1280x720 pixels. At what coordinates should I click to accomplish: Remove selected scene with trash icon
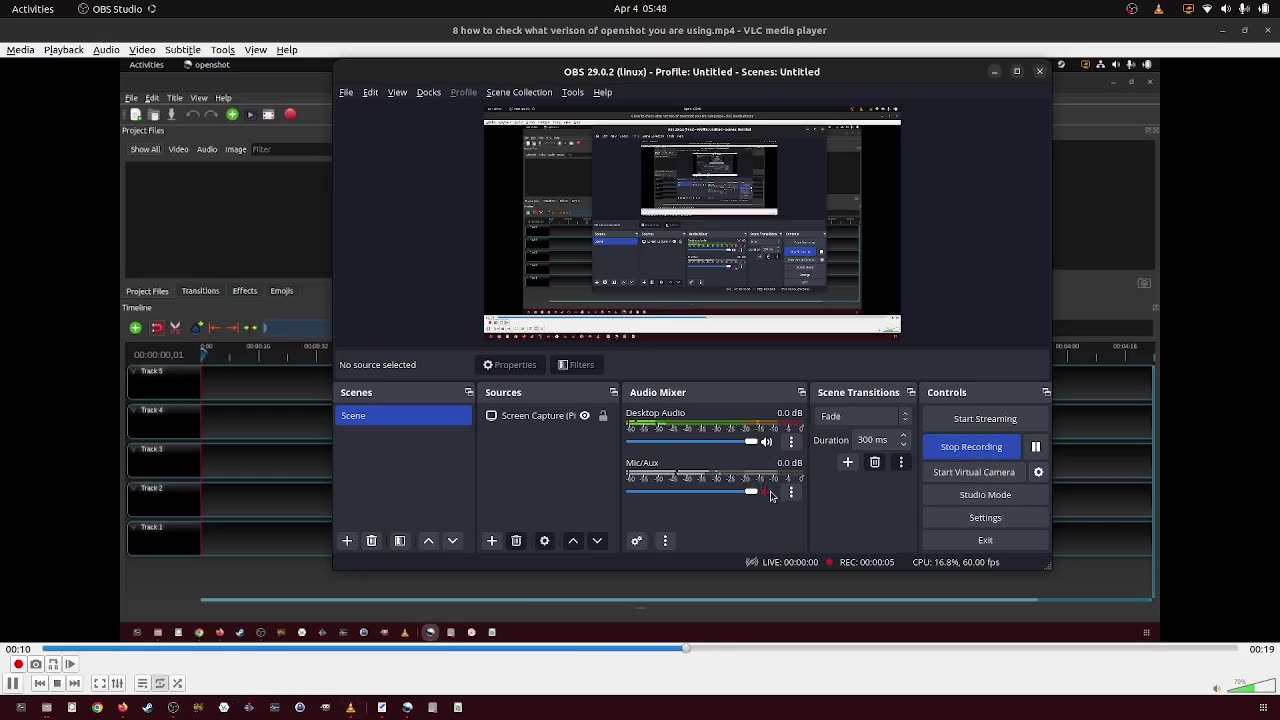(x=371, y=541)
